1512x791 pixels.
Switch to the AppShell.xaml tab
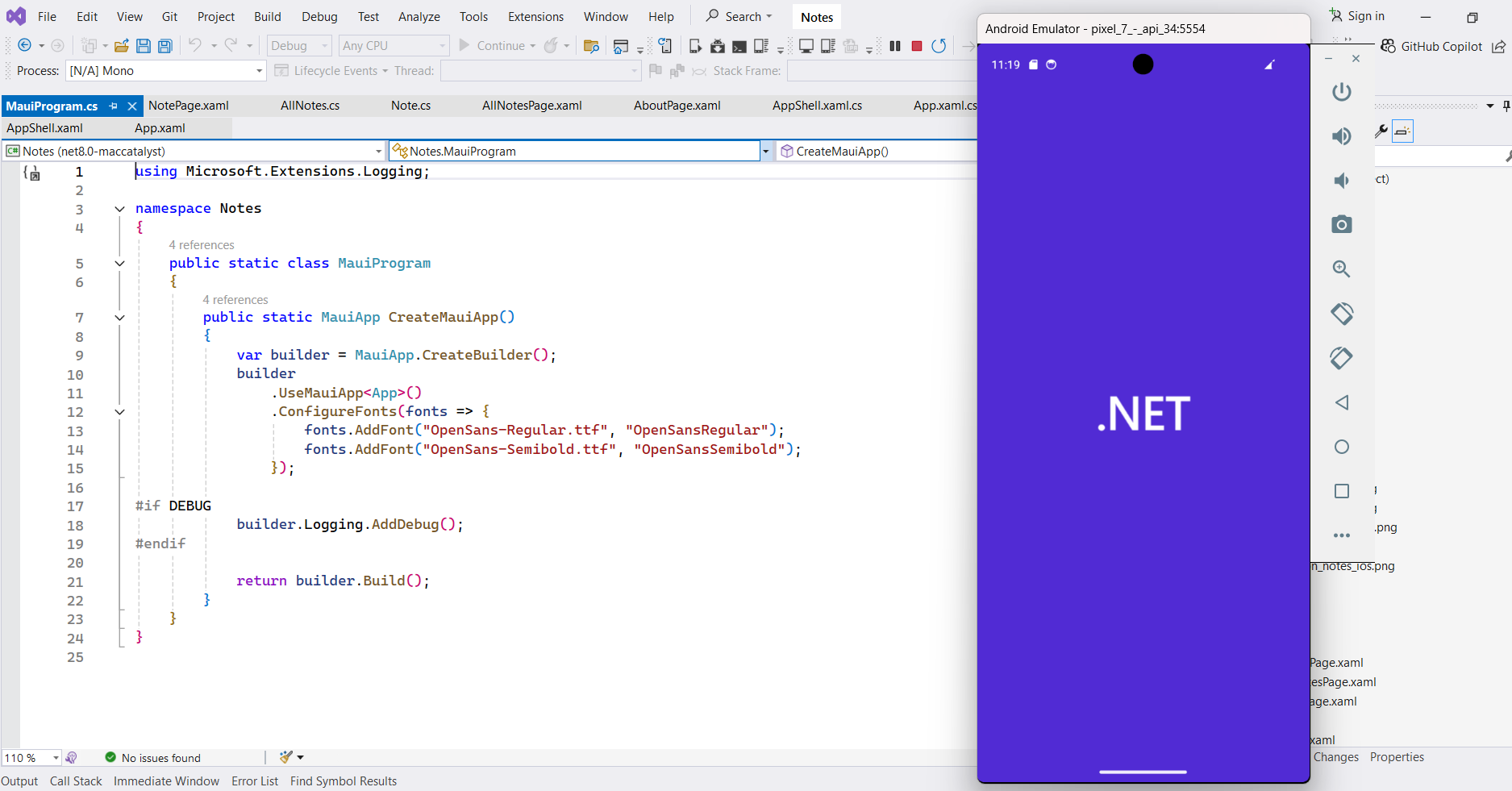[45, 128]
